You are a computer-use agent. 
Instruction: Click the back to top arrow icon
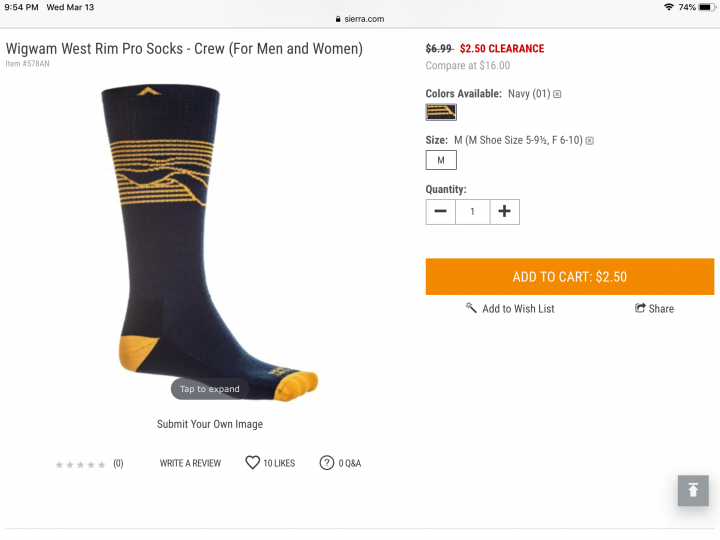pos(693,490)
